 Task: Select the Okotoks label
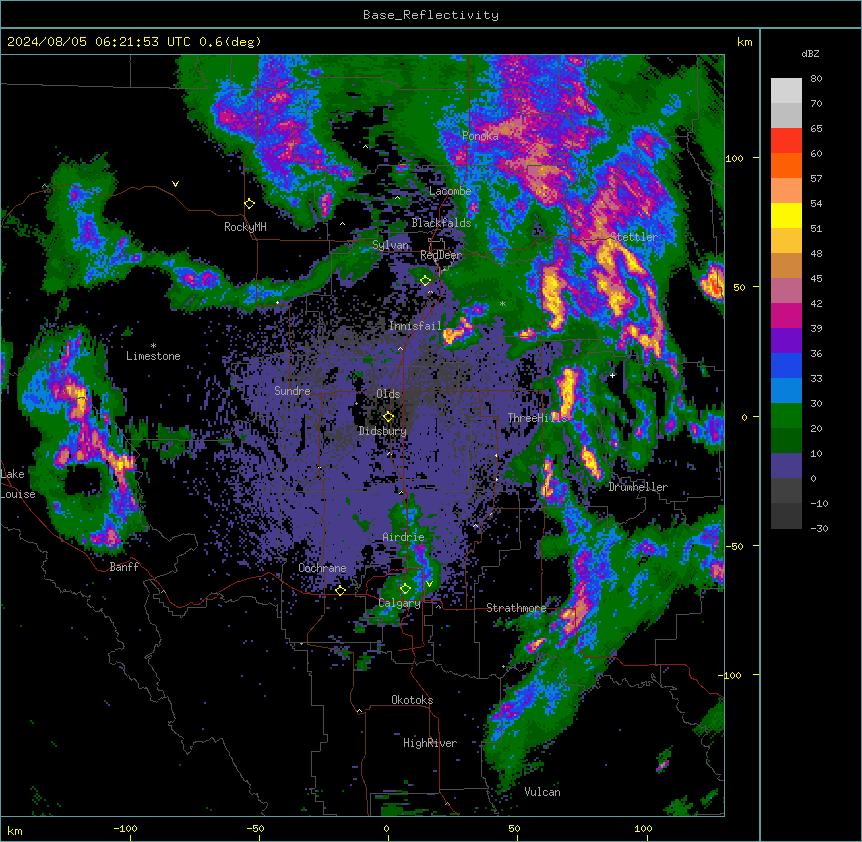pos(412,700)
